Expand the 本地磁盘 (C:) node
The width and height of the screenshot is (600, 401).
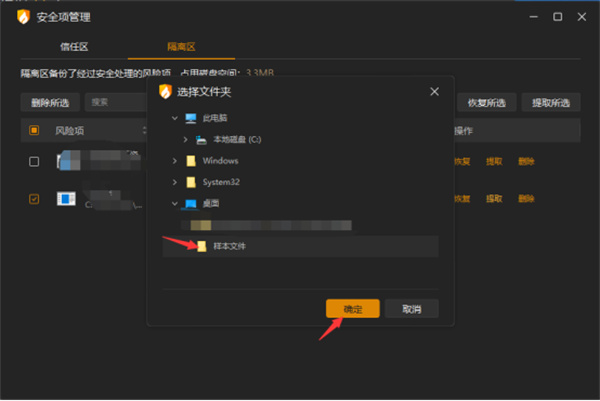[x=185, y=140]
